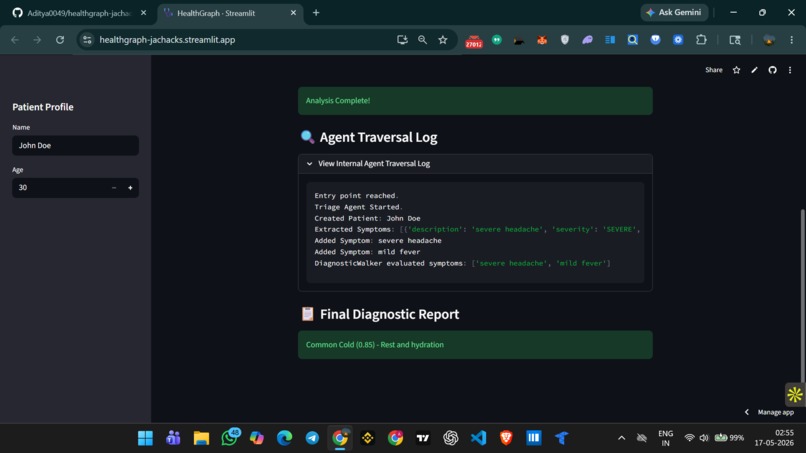This screenshot has height=453, width=806.
Task: Open a new browser tab
Action: (x=316, y=13)
